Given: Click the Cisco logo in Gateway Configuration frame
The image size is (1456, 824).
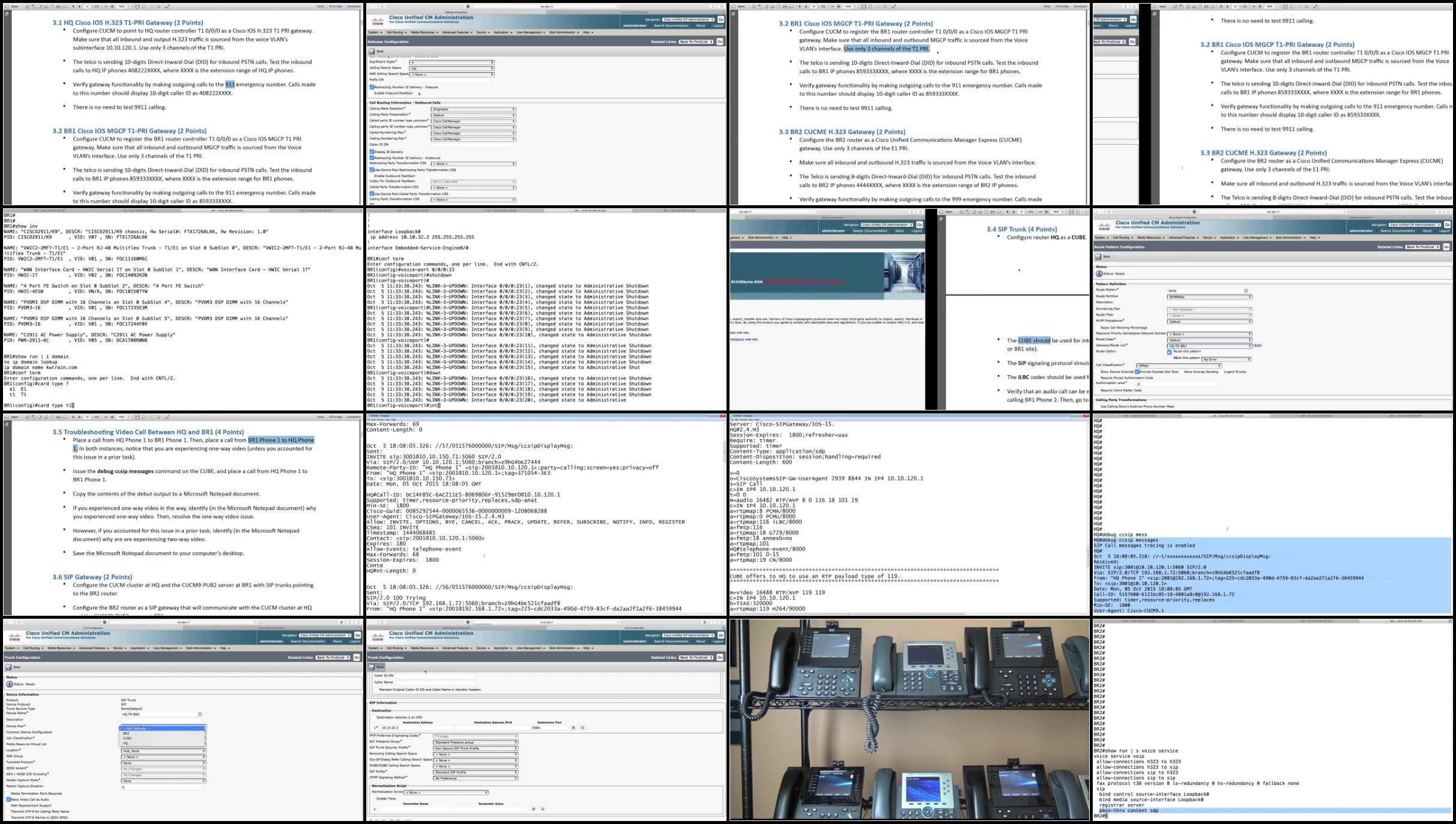Looking at the screenshot, I should coord(378,20).
